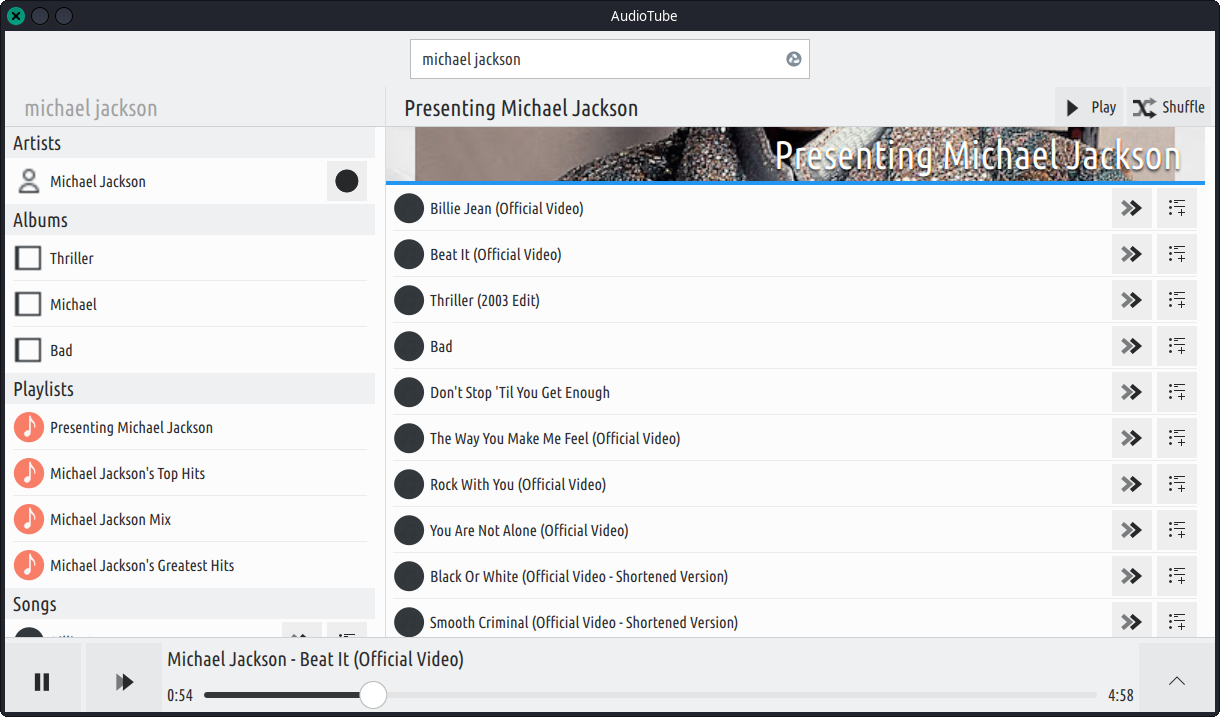The height and width of the screenshot is (717, 1220).
Task: Shuffle the Presenting Michael Jackson playlist
Action: [x=1169, y=107]
